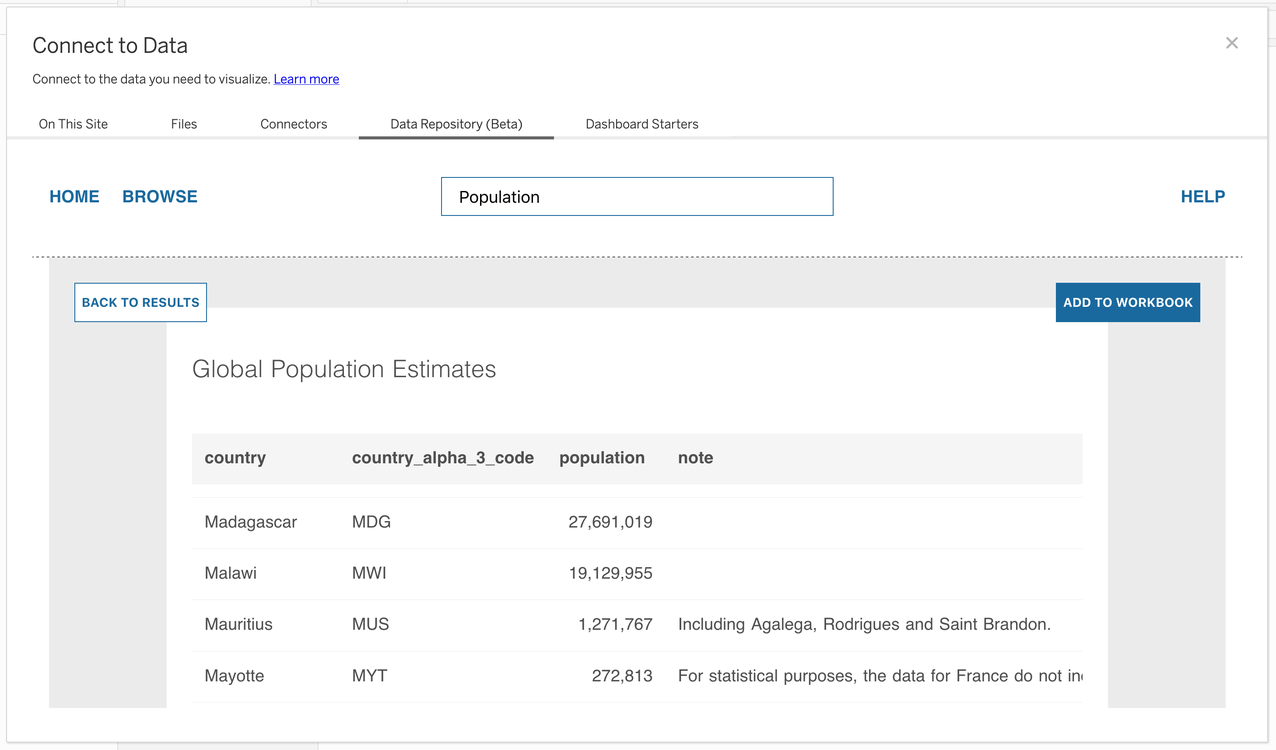This screenshot has width=1276, height=750.
Task: Open the Connectors tab
Action: click(294, 124)
